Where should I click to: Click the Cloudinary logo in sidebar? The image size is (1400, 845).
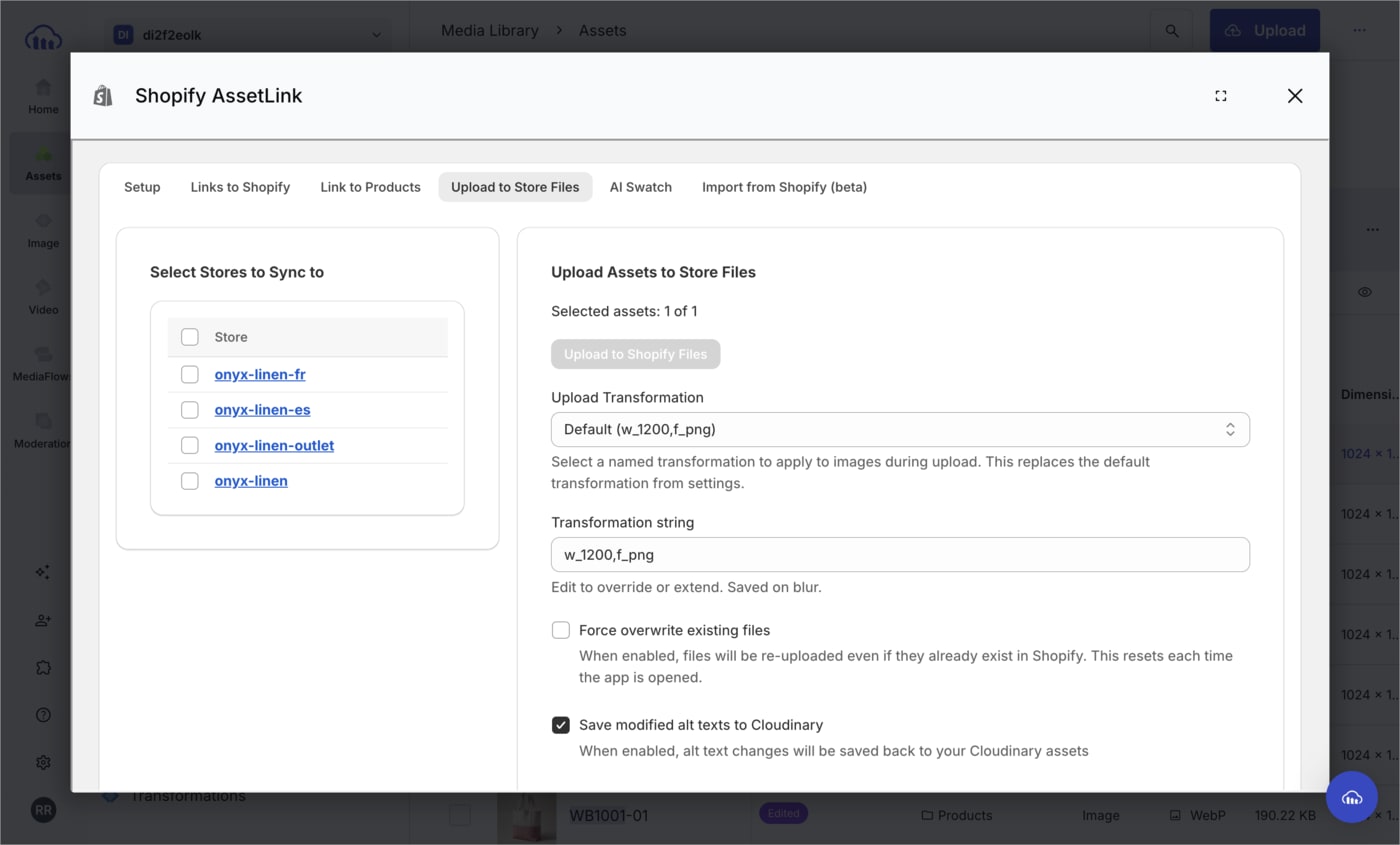click(x=43, y=38)
